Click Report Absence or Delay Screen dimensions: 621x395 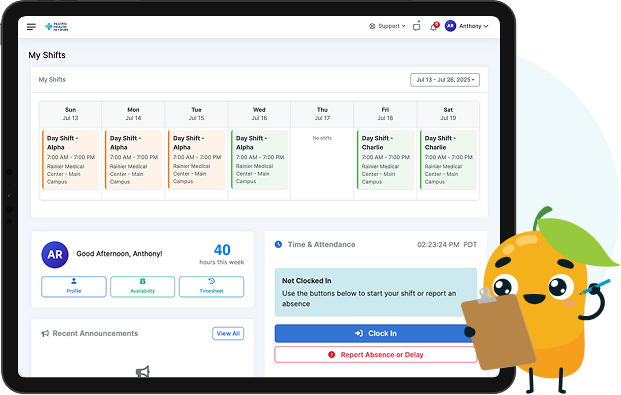coord(375,355)
